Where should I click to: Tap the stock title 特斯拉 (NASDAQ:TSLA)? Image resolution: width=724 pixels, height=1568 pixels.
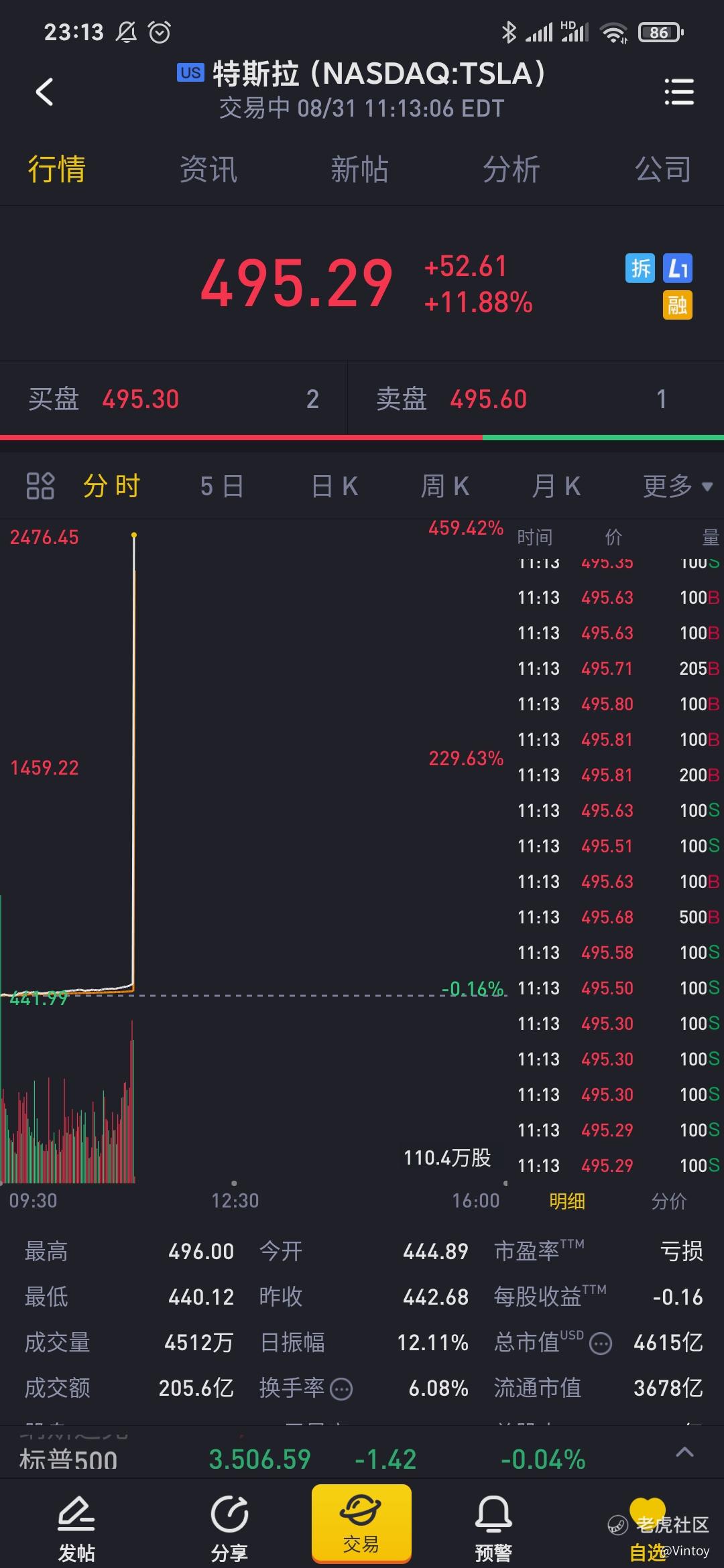379,73
